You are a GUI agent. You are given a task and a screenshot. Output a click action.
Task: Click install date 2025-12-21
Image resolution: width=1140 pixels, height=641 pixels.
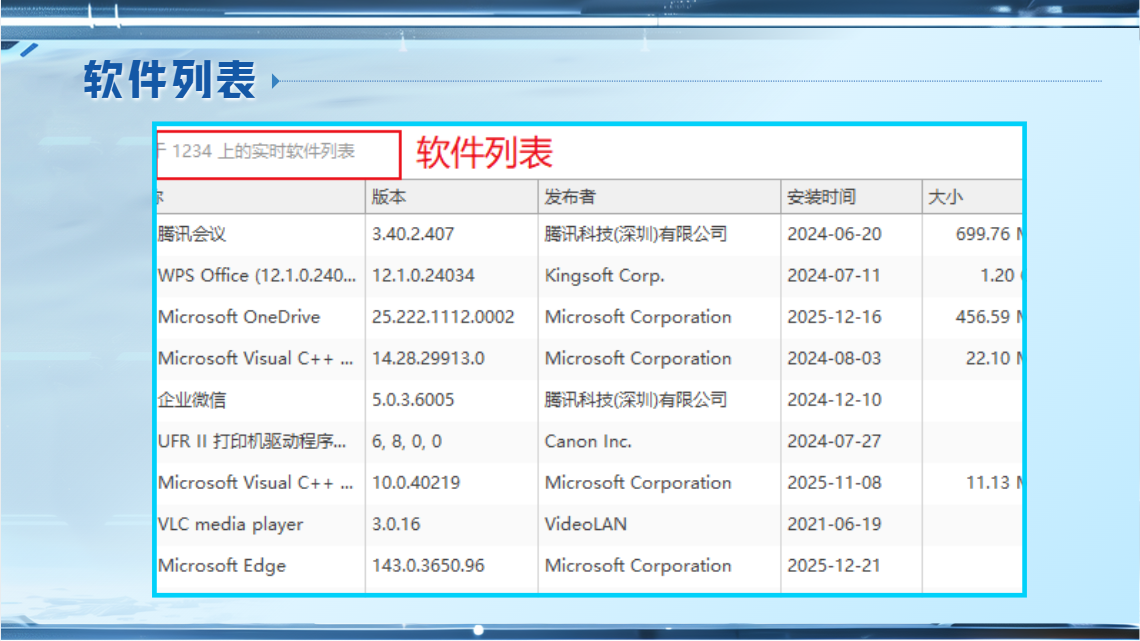point(834,565)
